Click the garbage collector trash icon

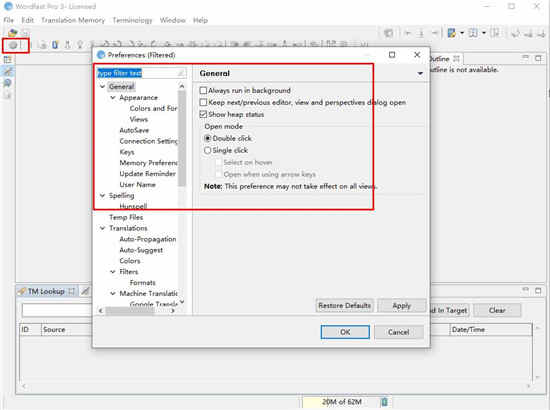pos(384,402)
